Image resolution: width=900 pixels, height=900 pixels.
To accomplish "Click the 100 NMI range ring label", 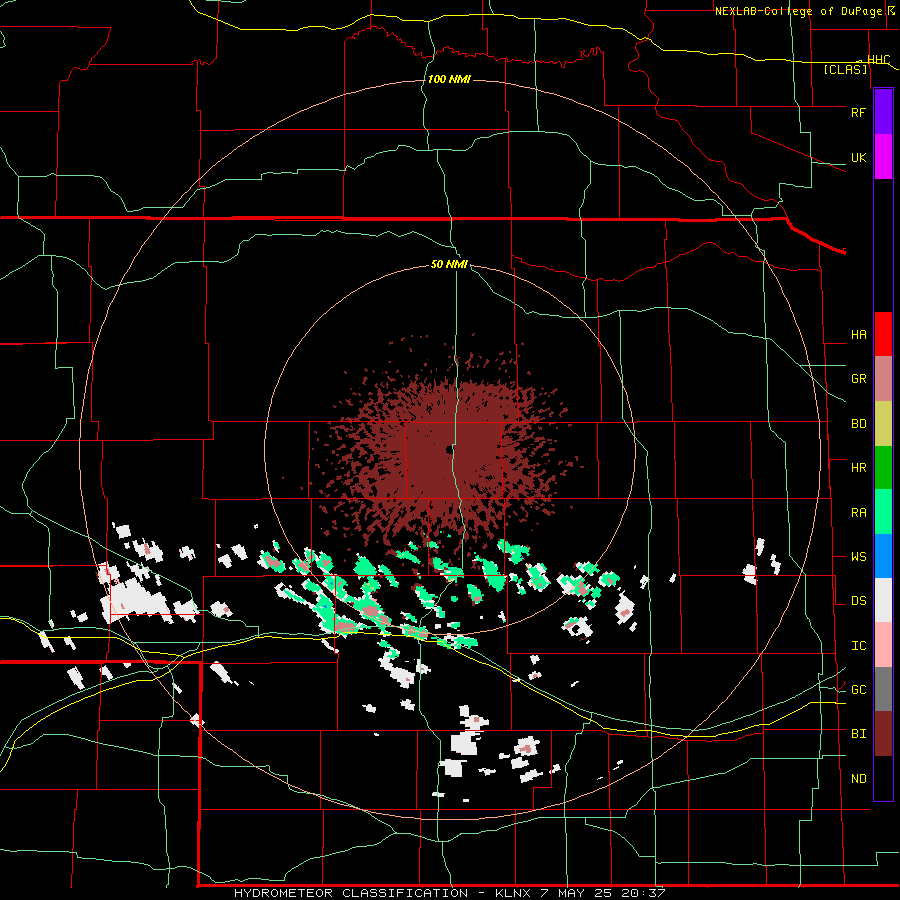I will pos(449,79).
